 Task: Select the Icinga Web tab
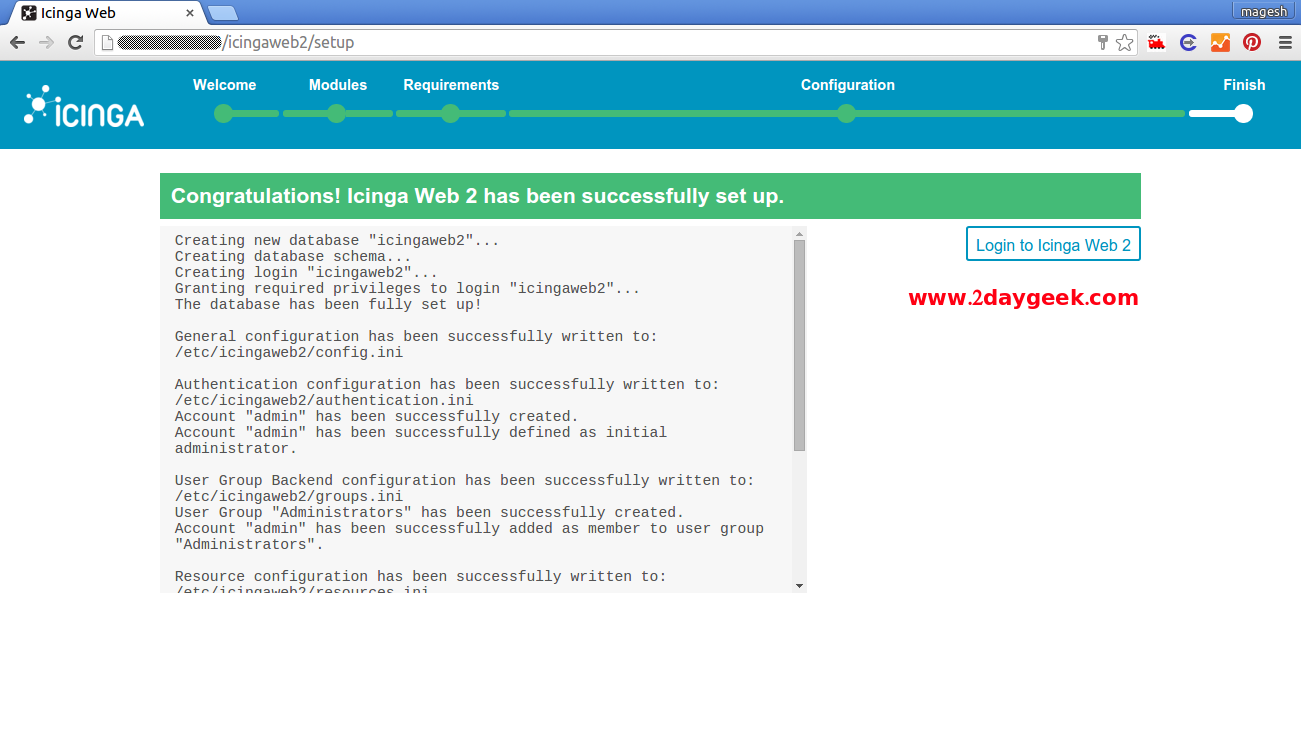103,13
